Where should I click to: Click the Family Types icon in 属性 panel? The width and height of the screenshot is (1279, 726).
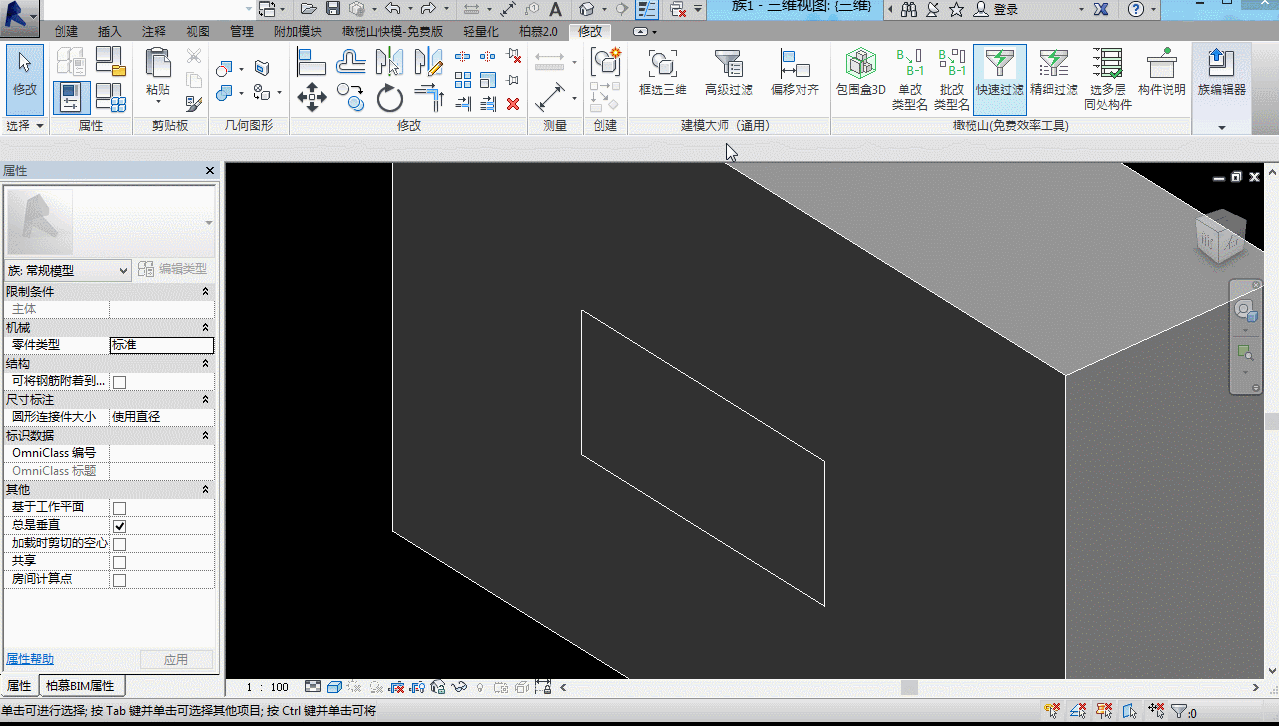(x=111, y=98)
